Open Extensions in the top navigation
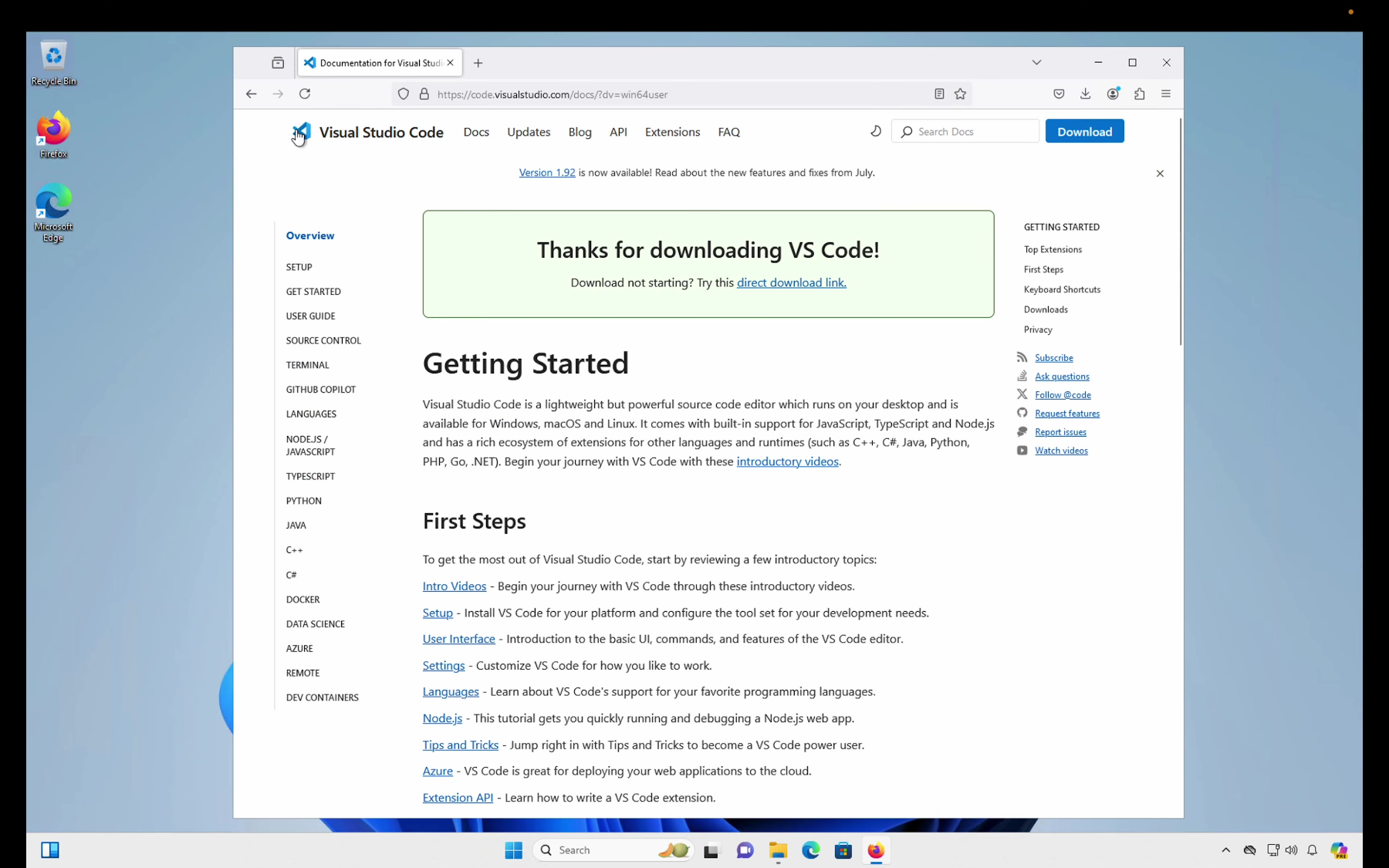 pyautogui.click(x=672, y=132)
